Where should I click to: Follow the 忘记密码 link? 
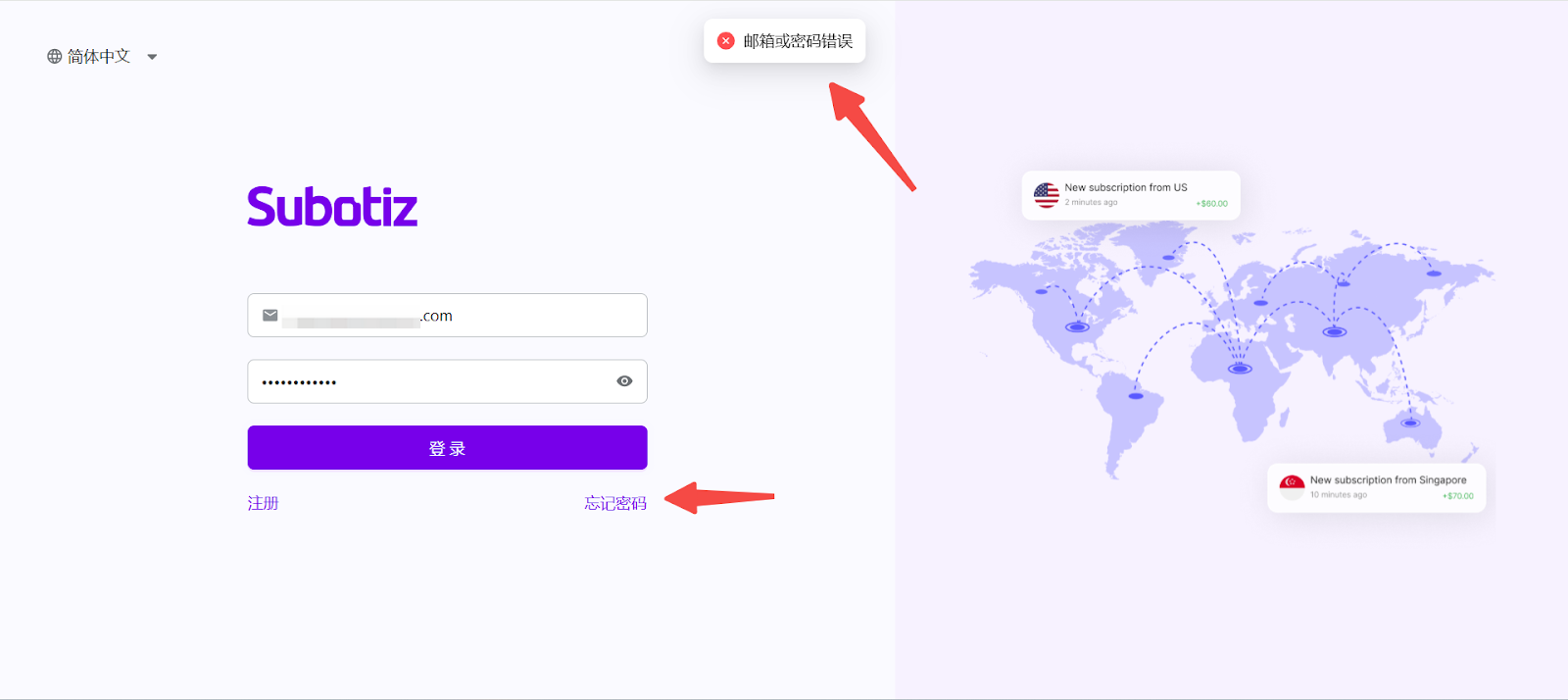[x=615, y=503]
